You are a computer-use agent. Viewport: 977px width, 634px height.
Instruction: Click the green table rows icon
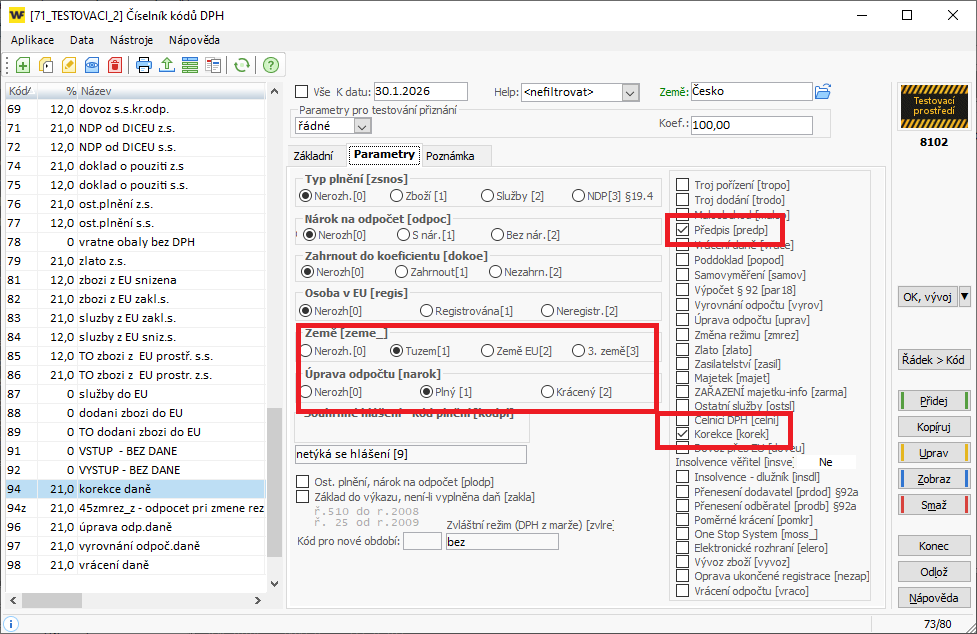190,65
